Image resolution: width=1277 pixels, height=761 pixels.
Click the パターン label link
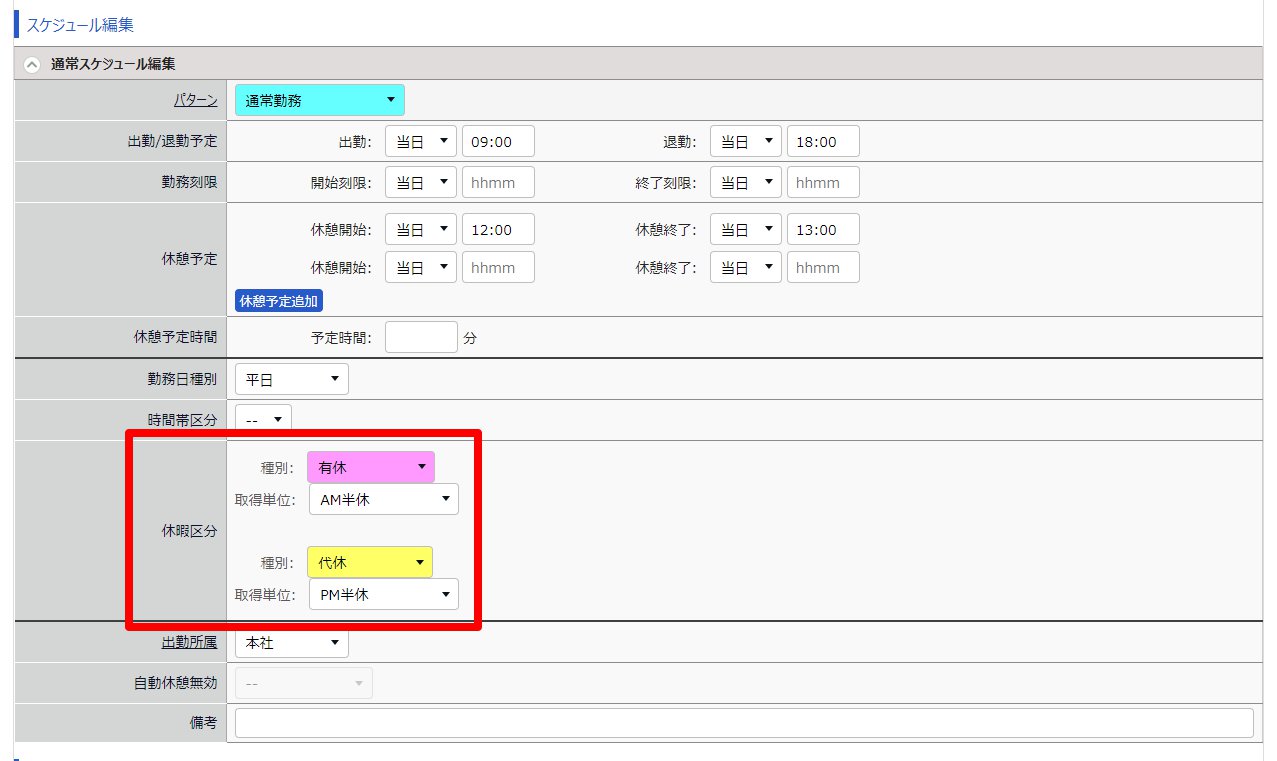tap(195, 100)
